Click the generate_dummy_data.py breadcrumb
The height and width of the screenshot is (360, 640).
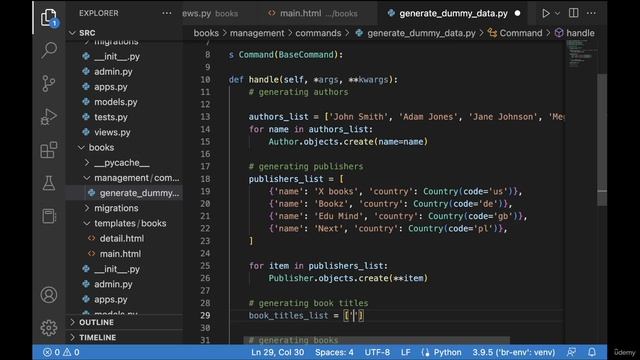click(415, 33)
